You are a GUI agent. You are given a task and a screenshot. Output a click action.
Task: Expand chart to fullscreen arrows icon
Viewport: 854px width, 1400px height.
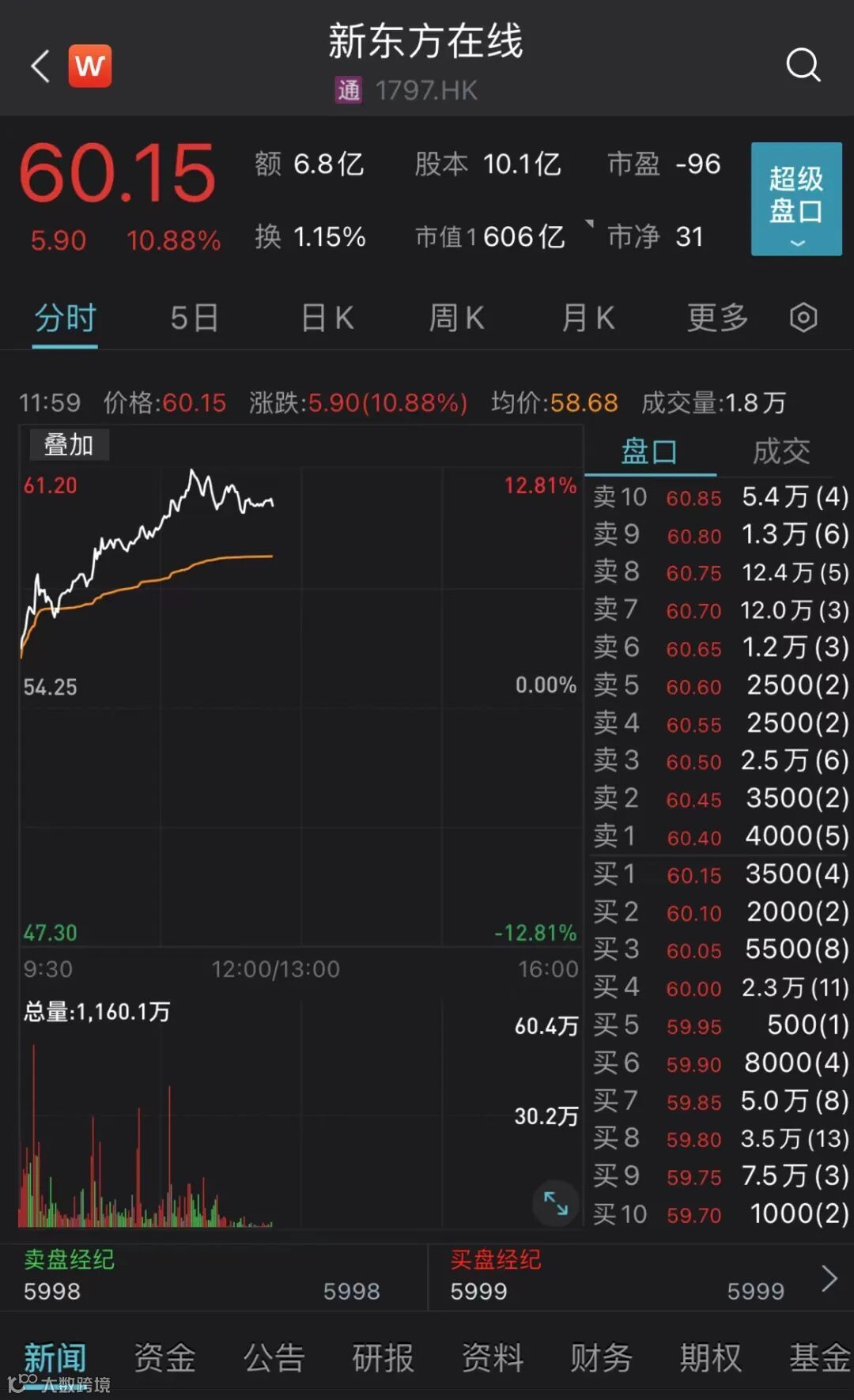pos(556,1203)
